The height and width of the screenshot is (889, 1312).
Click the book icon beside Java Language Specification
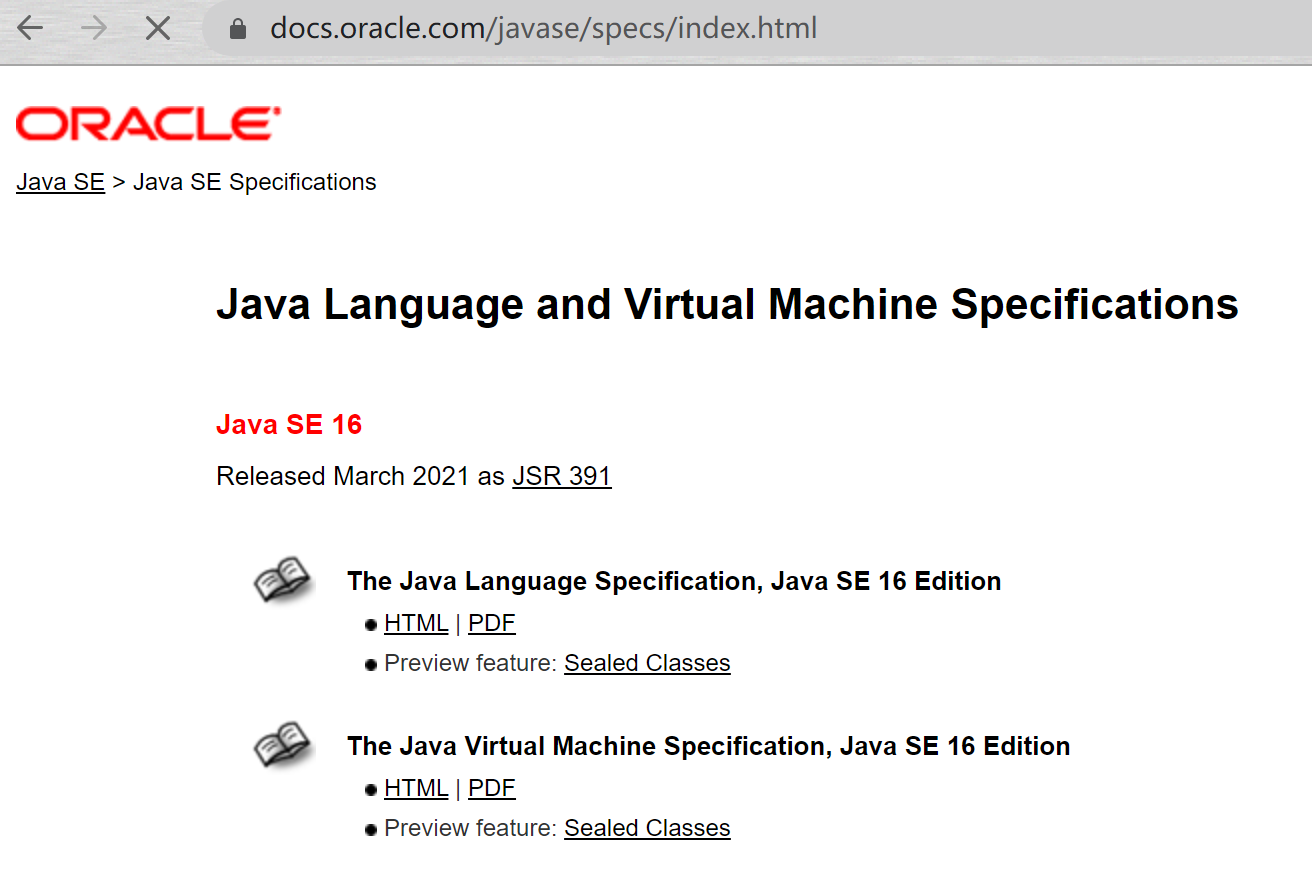point(282,581)
